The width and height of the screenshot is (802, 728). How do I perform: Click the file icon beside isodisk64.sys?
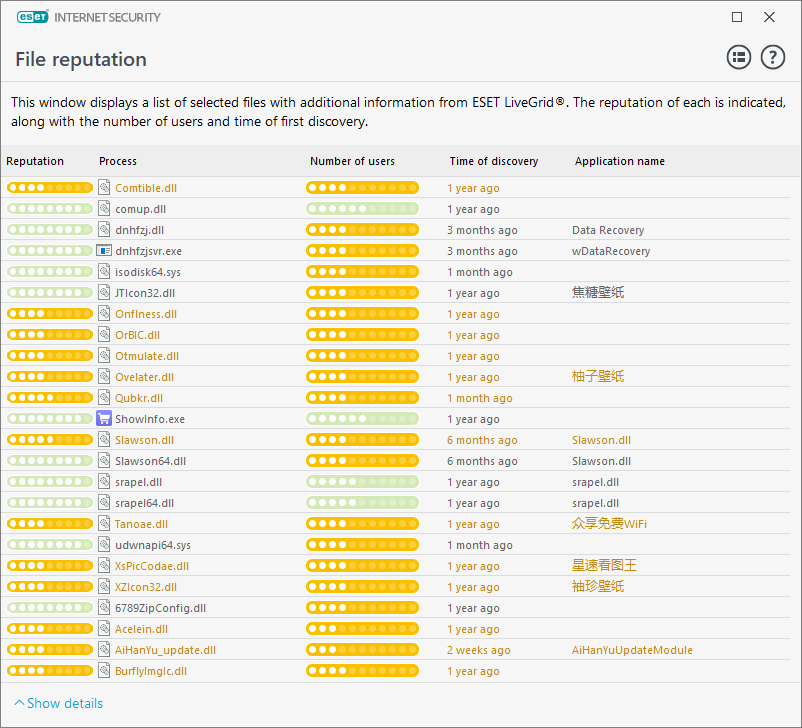click(104, 271)
